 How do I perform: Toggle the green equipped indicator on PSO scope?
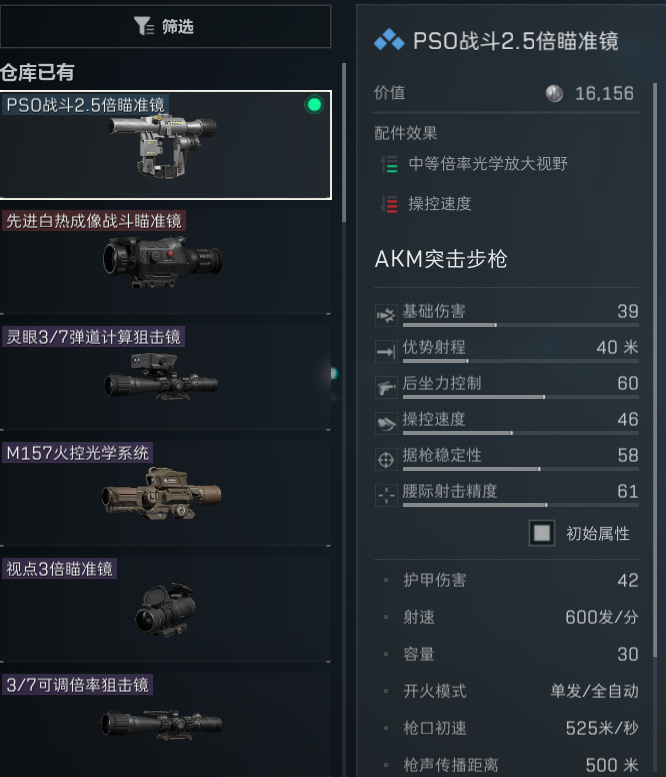tap(314, 105)
